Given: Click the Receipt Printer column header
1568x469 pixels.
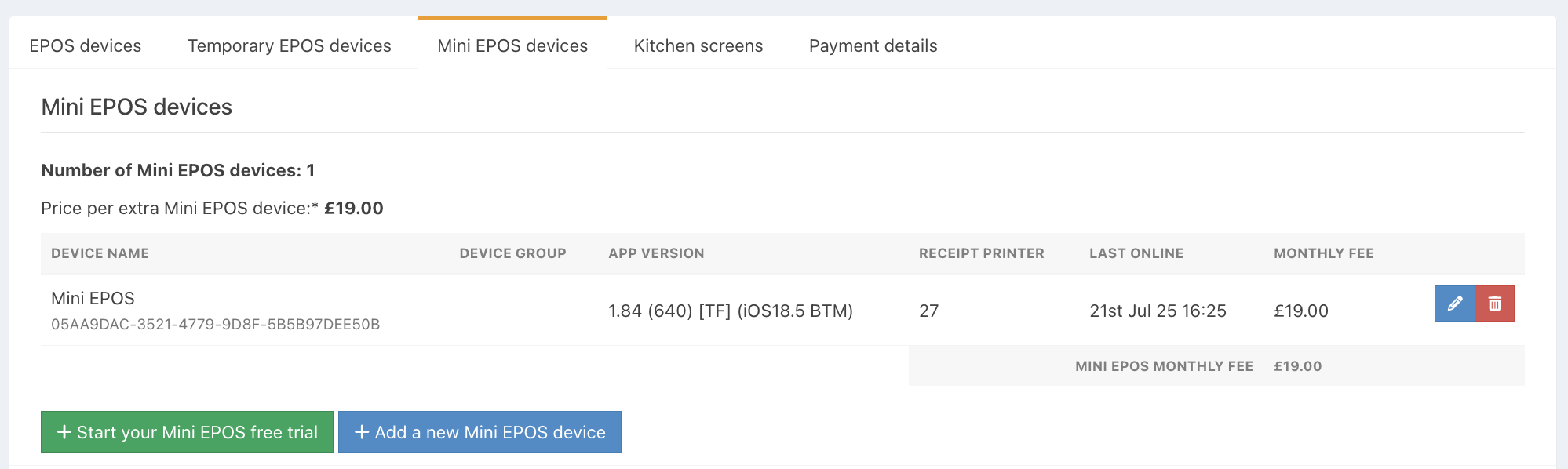Looking at the screenshot, I should [x=982, y=253].
